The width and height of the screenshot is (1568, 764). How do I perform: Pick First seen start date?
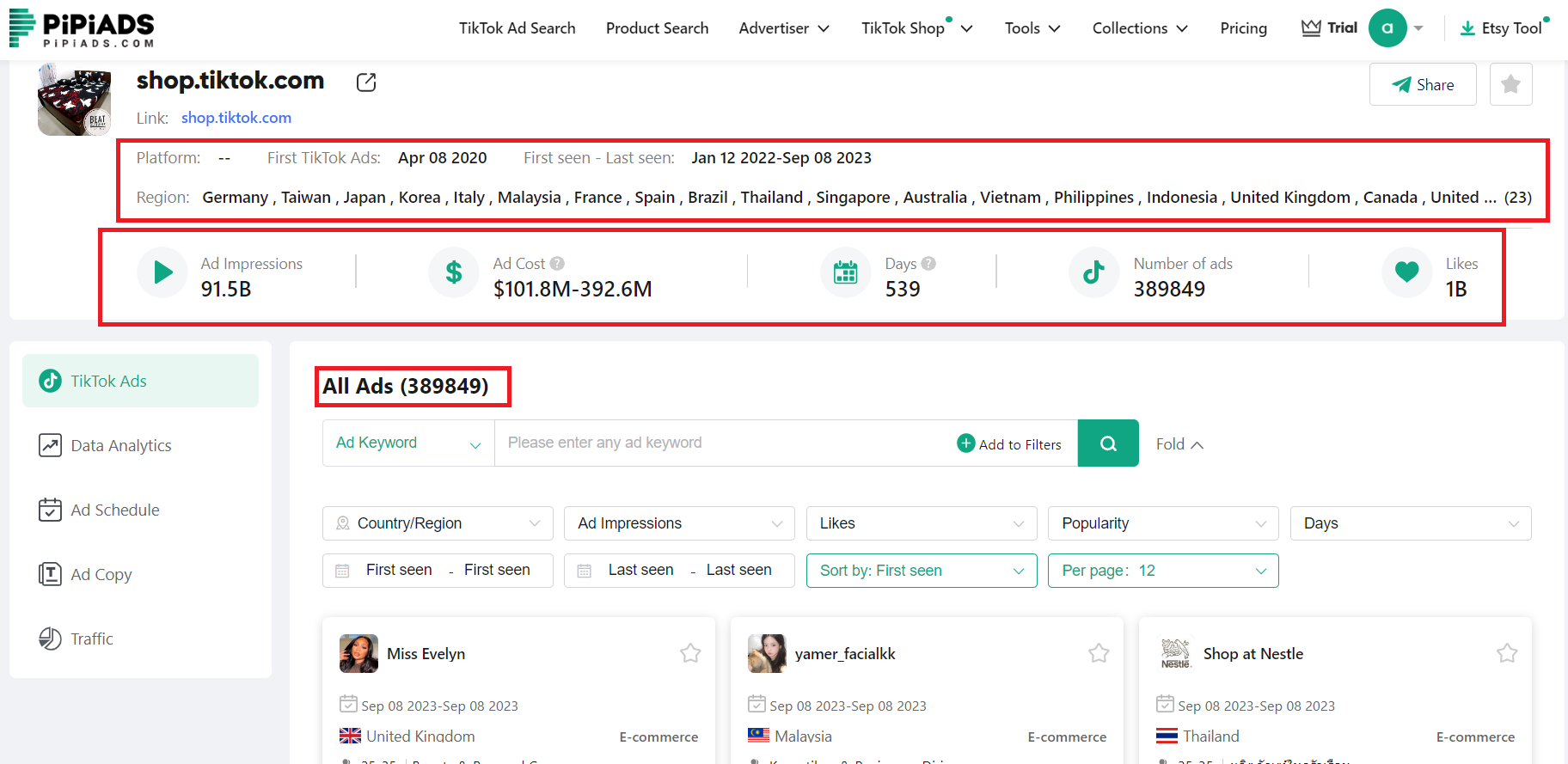399,570
